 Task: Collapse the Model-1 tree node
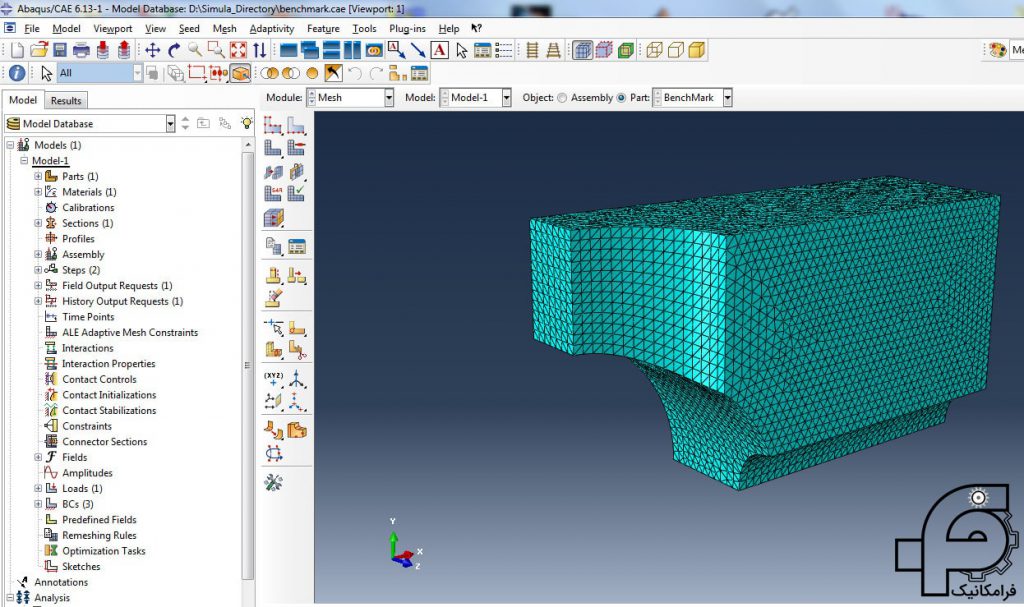click(24, 161)
